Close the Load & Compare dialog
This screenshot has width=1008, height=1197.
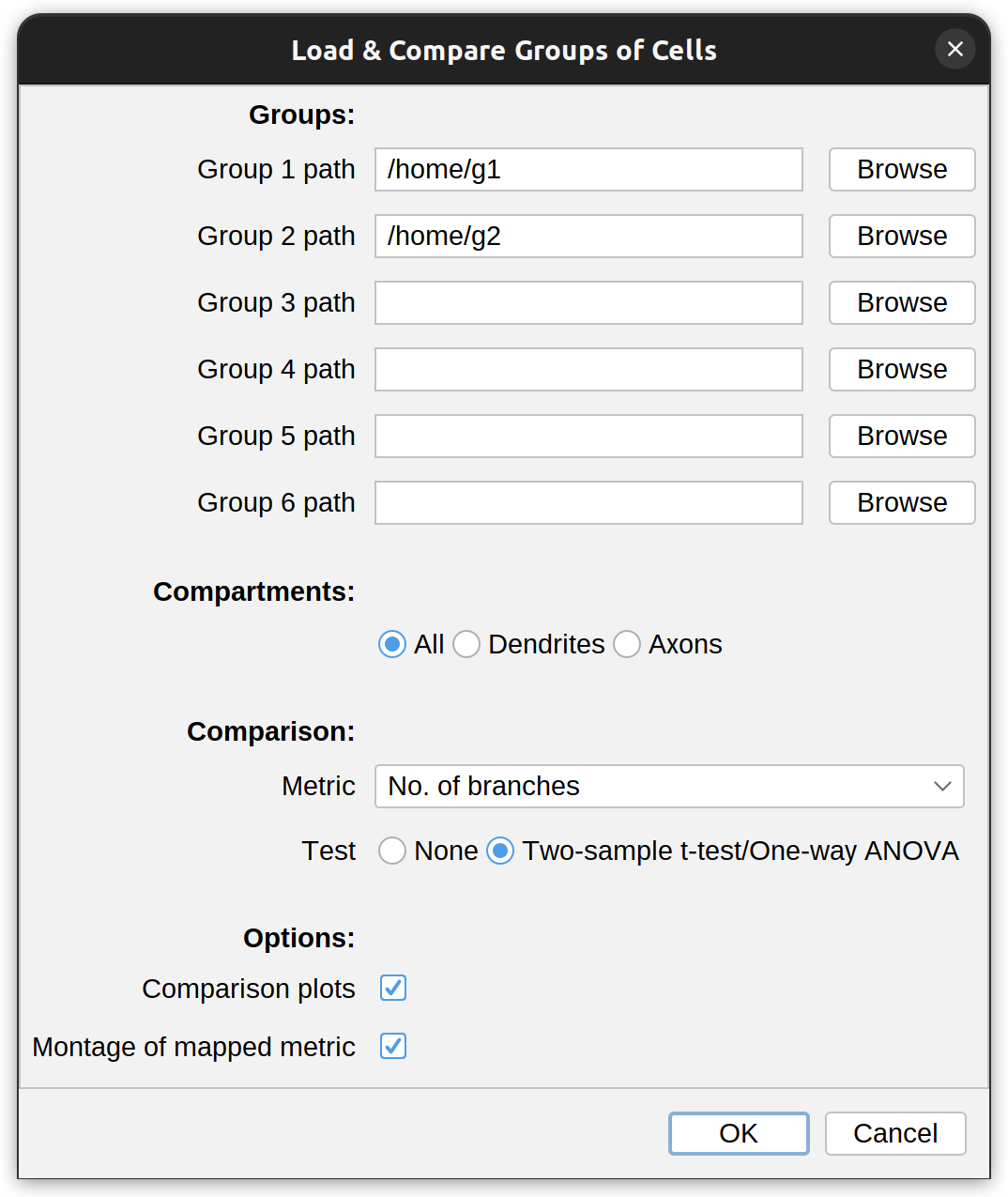click(955, 49)
